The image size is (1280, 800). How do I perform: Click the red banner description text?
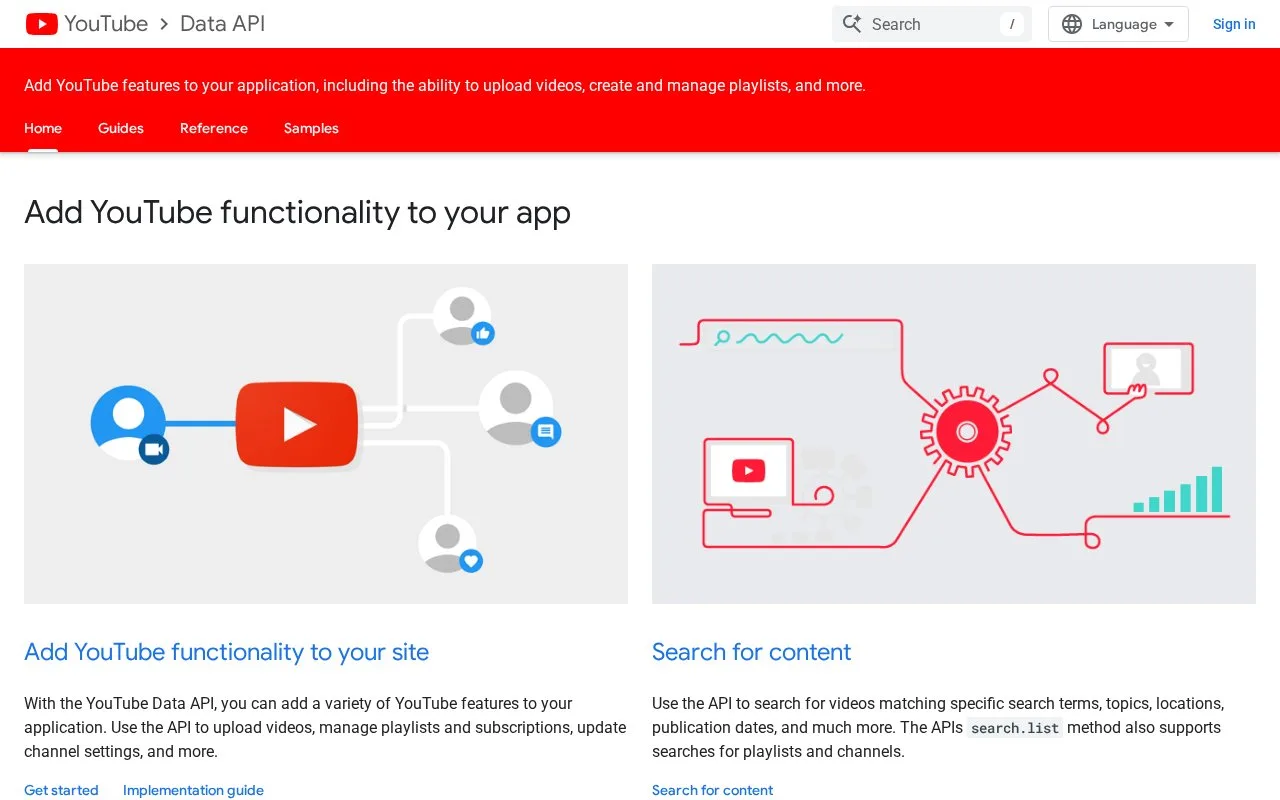tap(444, 86)
